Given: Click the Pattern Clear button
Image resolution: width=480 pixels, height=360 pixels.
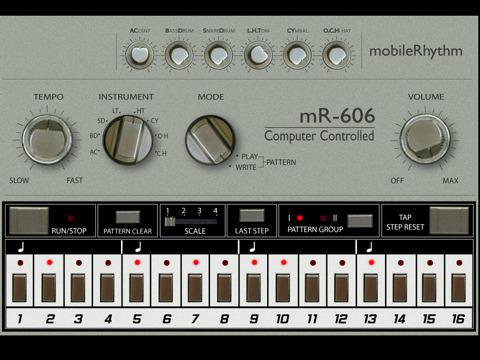Looking at the screenshot, I should (x=128, y=217).
